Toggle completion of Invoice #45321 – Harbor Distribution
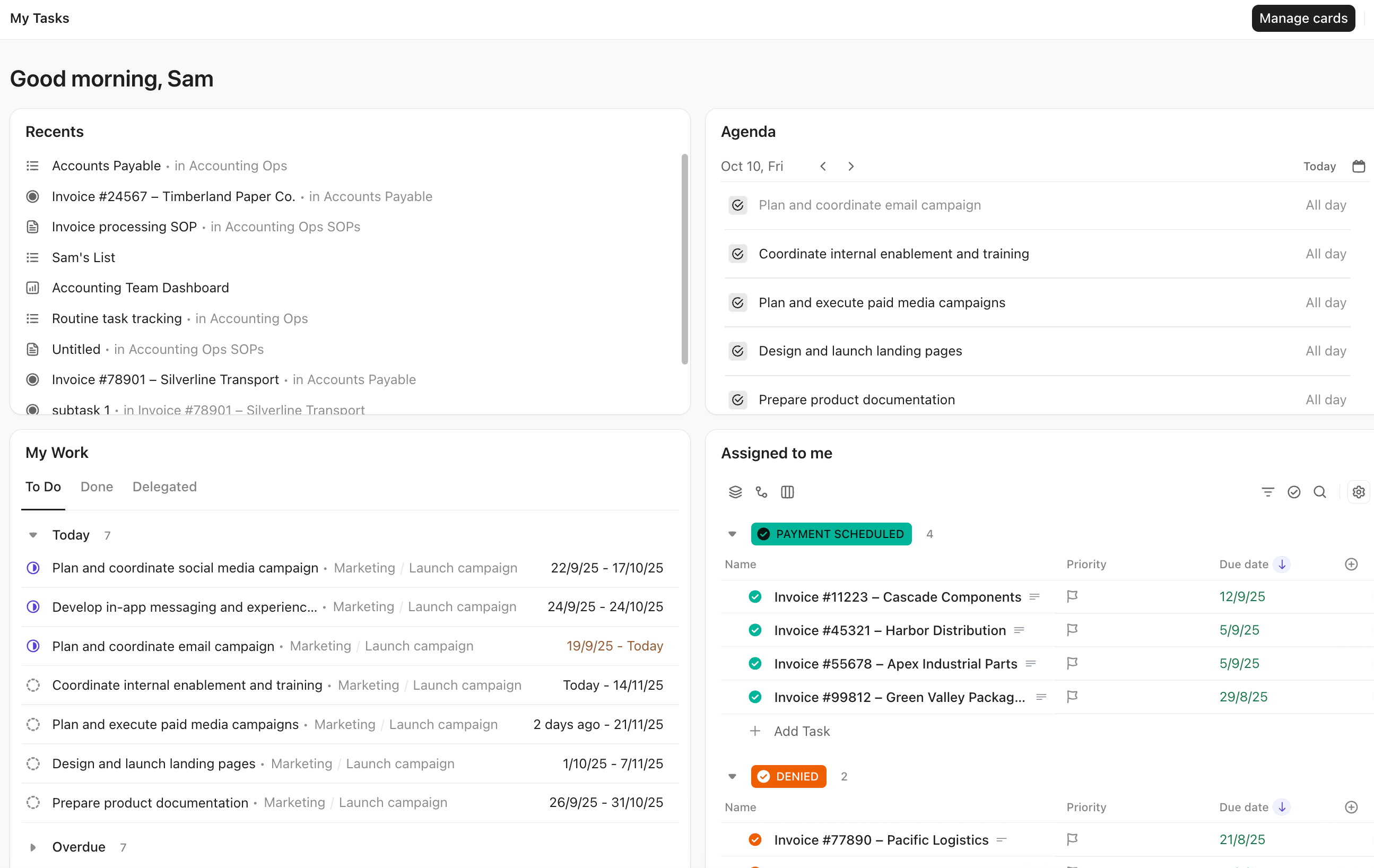This screenshot has width=1374, height=868. click(755, 630)
